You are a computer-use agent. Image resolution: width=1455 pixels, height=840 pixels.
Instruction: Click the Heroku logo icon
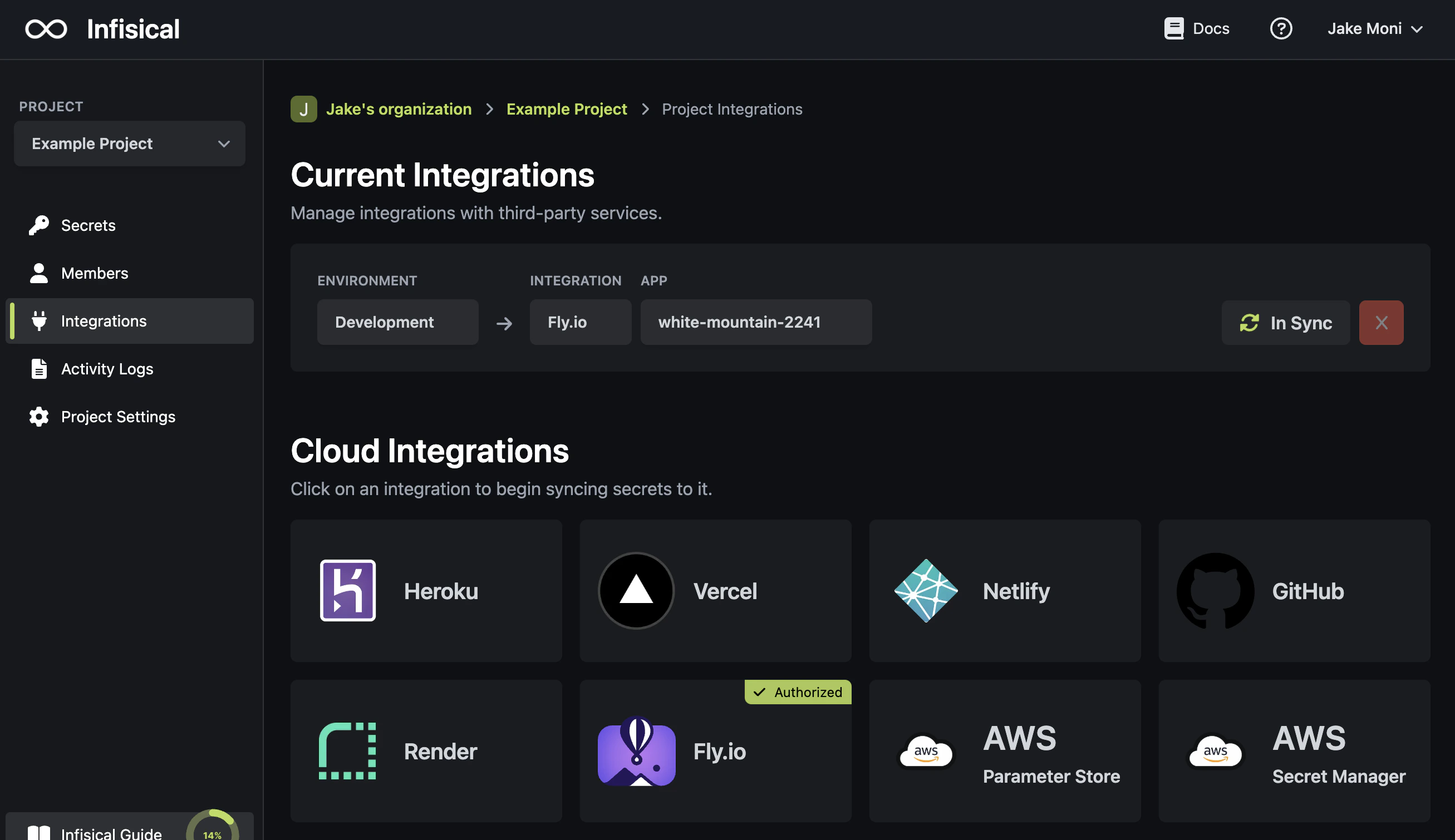(347, 590)
